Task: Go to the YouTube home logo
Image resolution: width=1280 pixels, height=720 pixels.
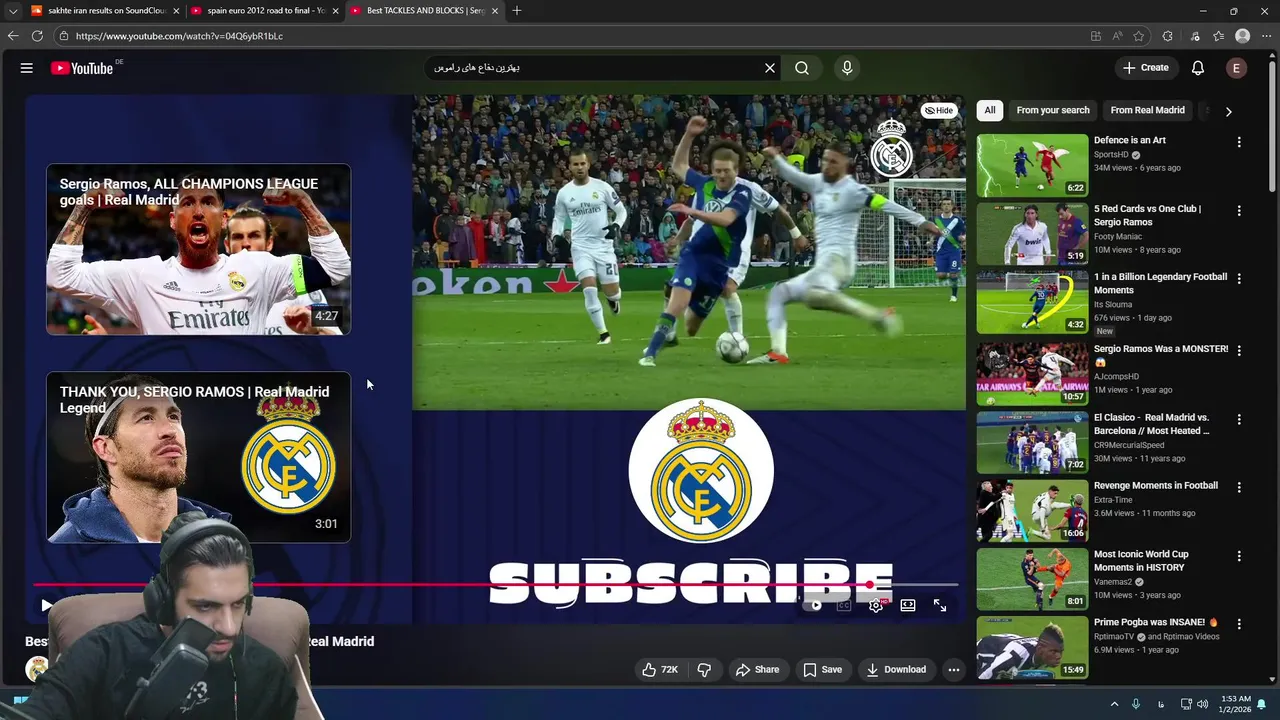Action: 82,68
